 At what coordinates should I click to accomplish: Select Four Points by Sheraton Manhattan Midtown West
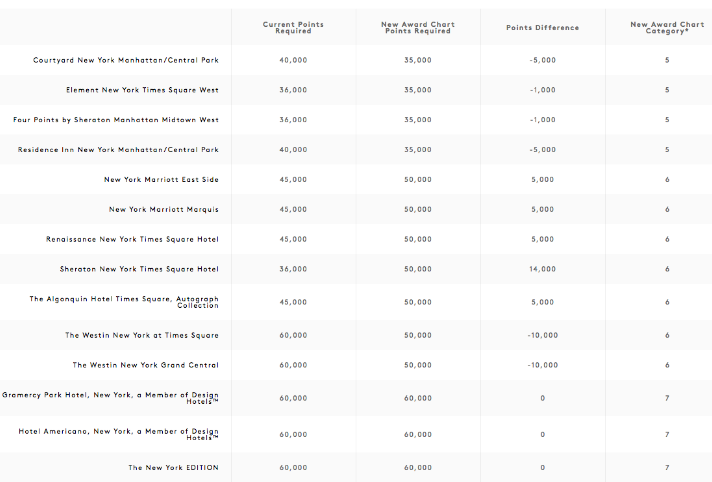pyautogui.click(x=116, y=120)
